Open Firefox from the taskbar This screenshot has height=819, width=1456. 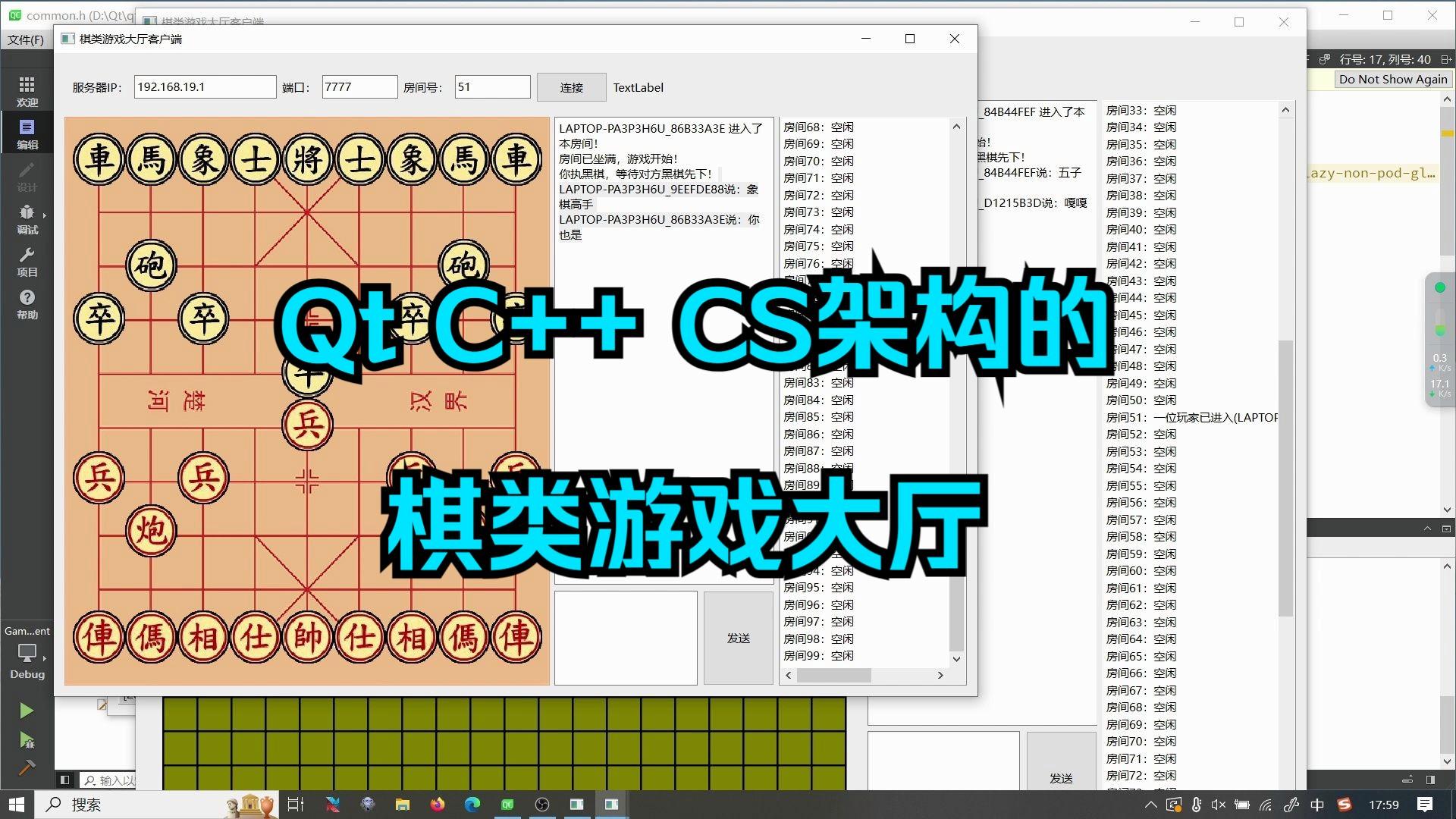point(438,805)
